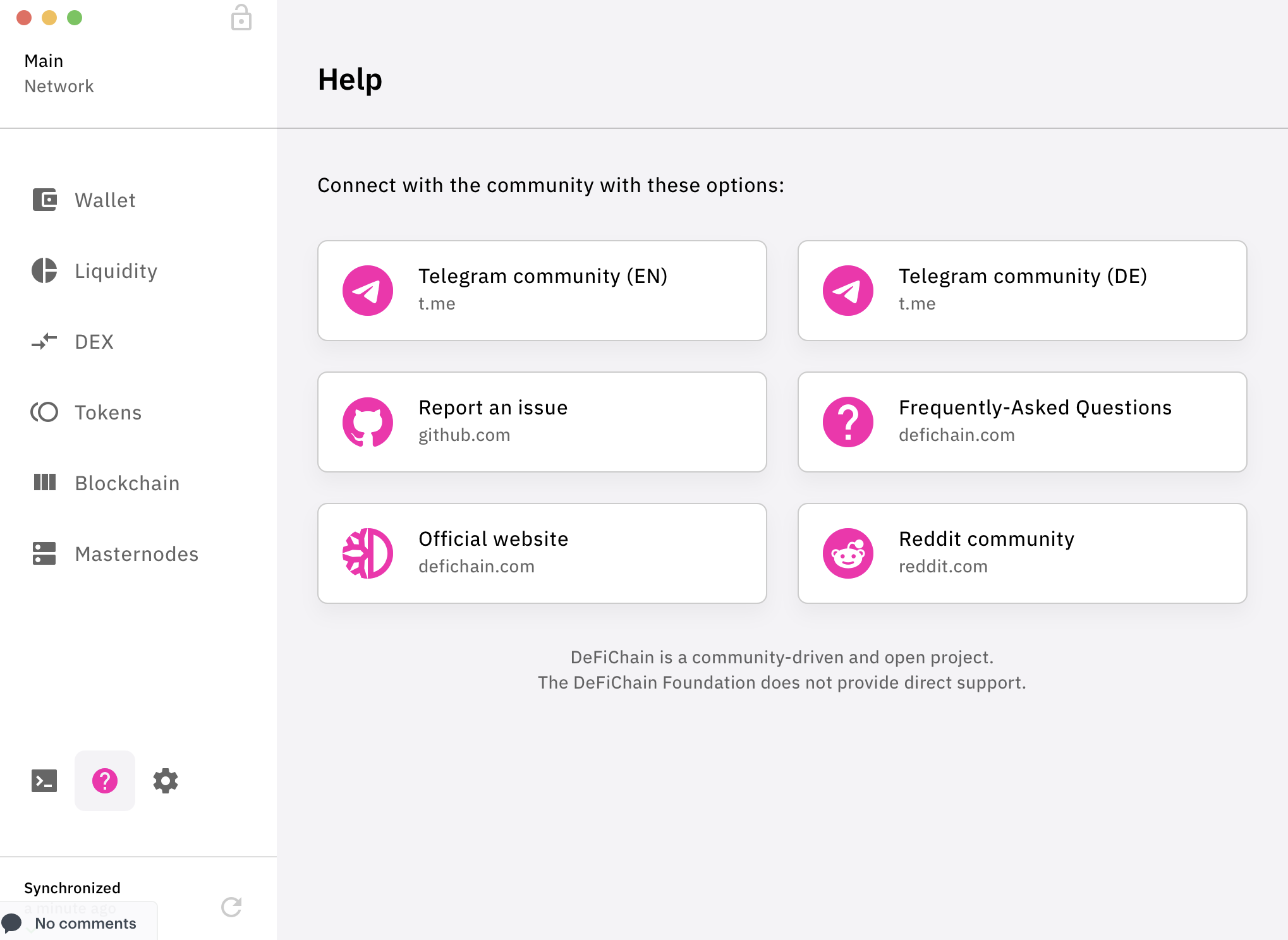The width and height of the screenshot is (1288, 940).
Task: Open the Telegram community (DE) card
Action: (1023, 291)
